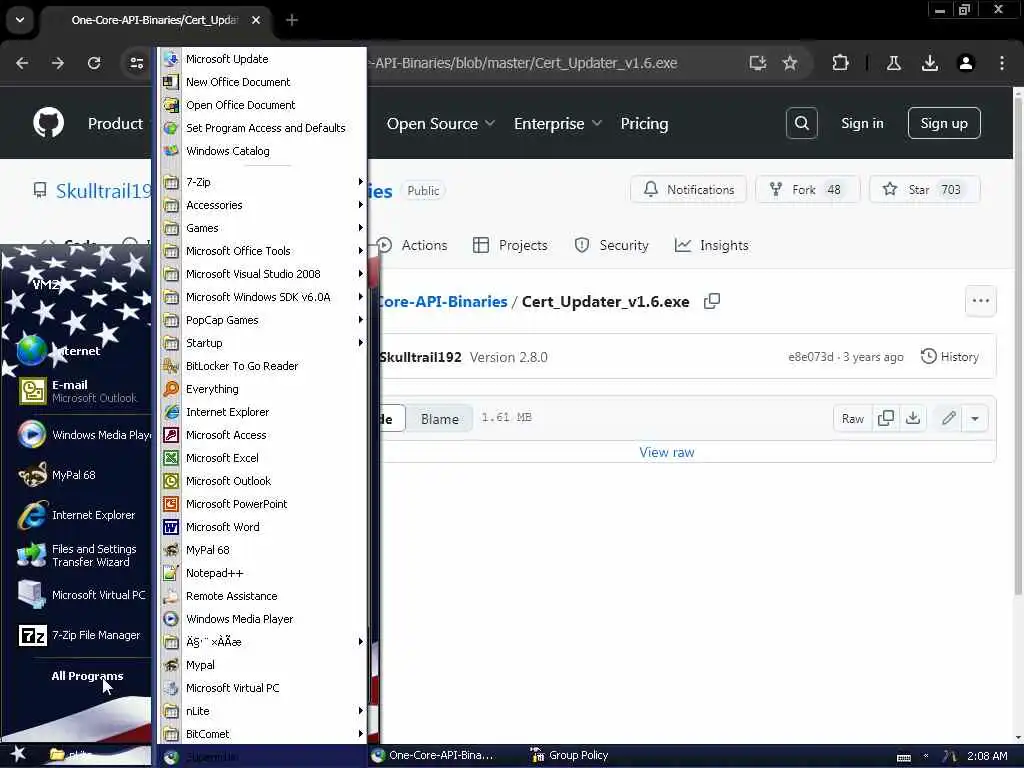Image resolution: width=1024 pixels, height=768 pixels.
Task: Click the Microsoft Word icon
Action: pyautogui.click(x=171, y=527)
